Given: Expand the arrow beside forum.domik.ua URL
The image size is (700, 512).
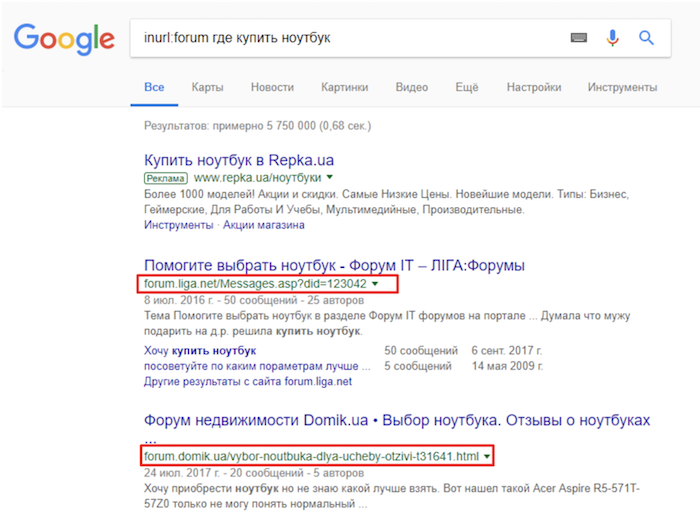Looking at the screenshot, I should tap(487, 456).
